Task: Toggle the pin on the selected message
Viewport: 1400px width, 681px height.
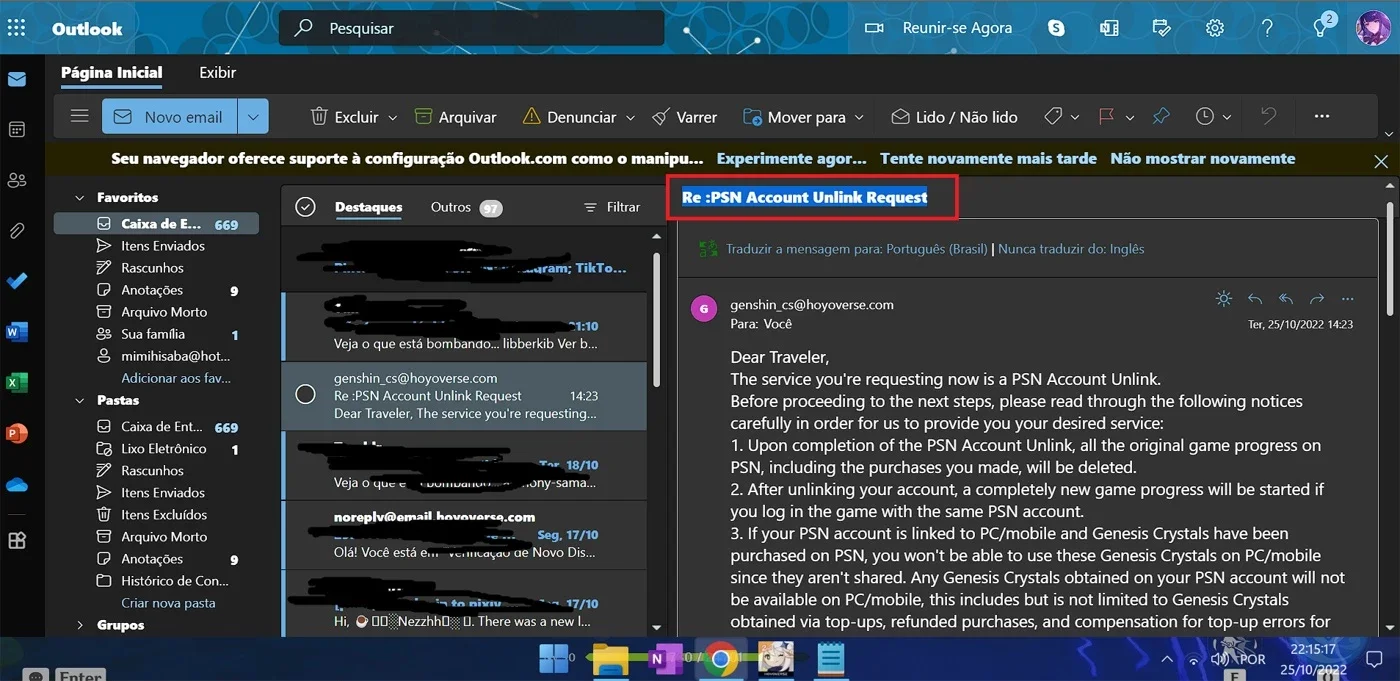Action: [1161, 117]
